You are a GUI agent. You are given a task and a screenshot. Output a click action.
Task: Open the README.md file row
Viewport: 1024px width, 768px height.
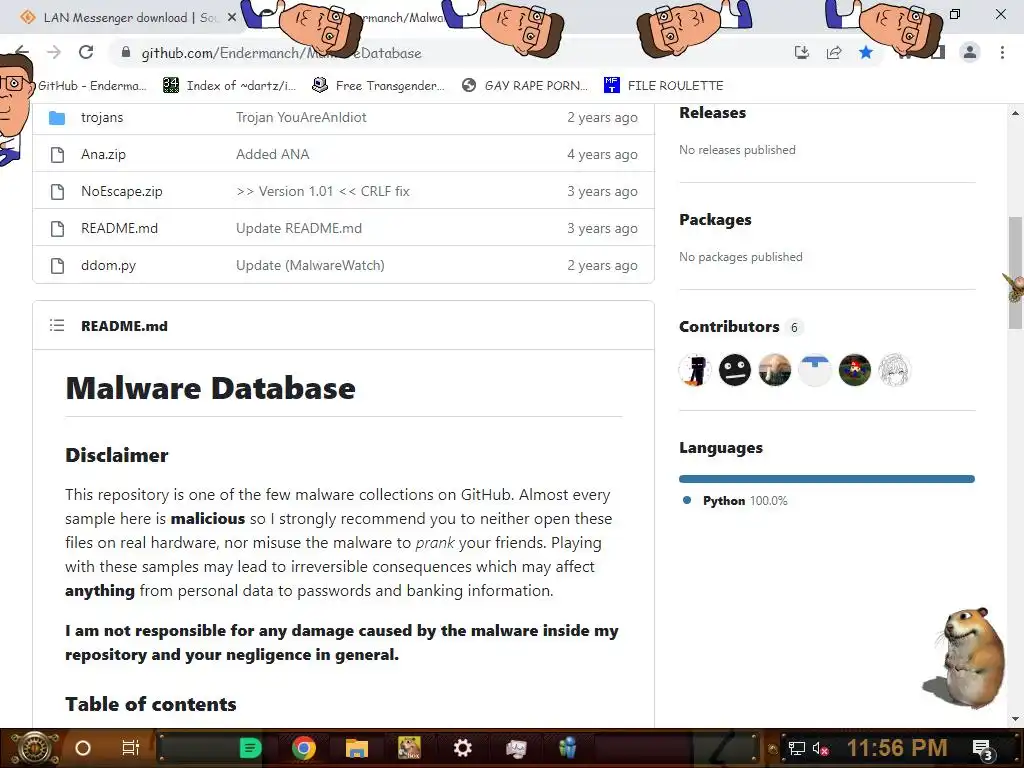[120, 229]
